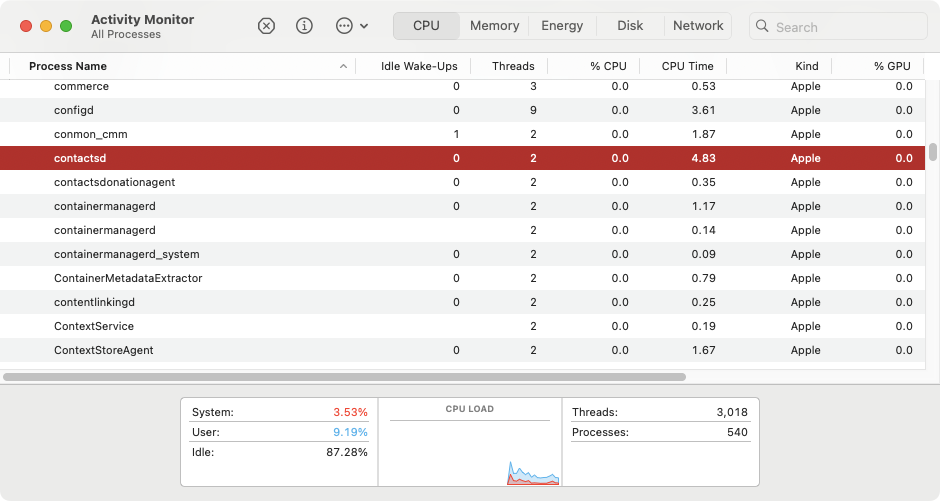This screenshot has width=940, height=501.
Task: Click the Idle percentage 87.28%
Action: pyautogui.click(x=347, y=452)
